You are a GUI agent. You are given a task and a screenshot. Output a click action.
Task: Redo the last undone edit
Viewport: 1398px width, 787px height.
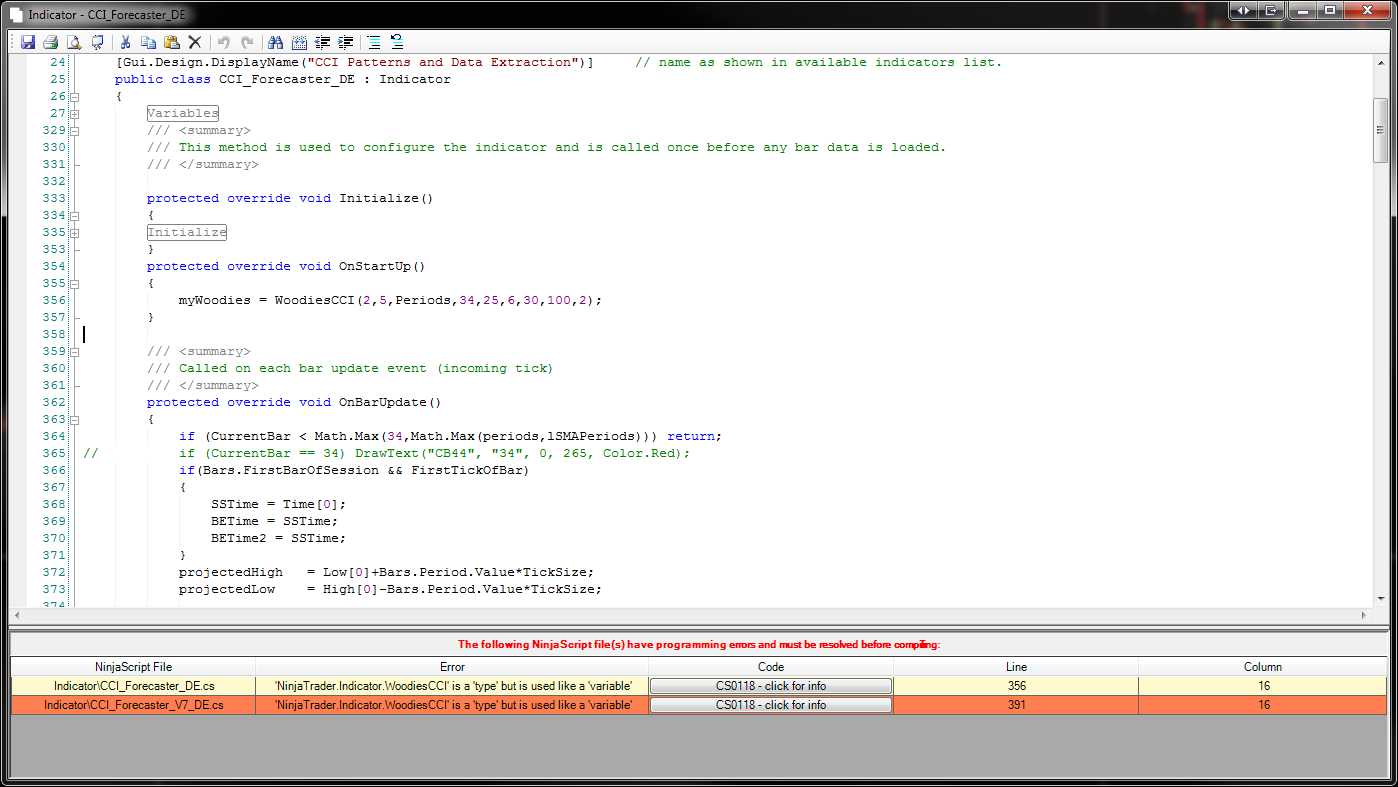247,42
